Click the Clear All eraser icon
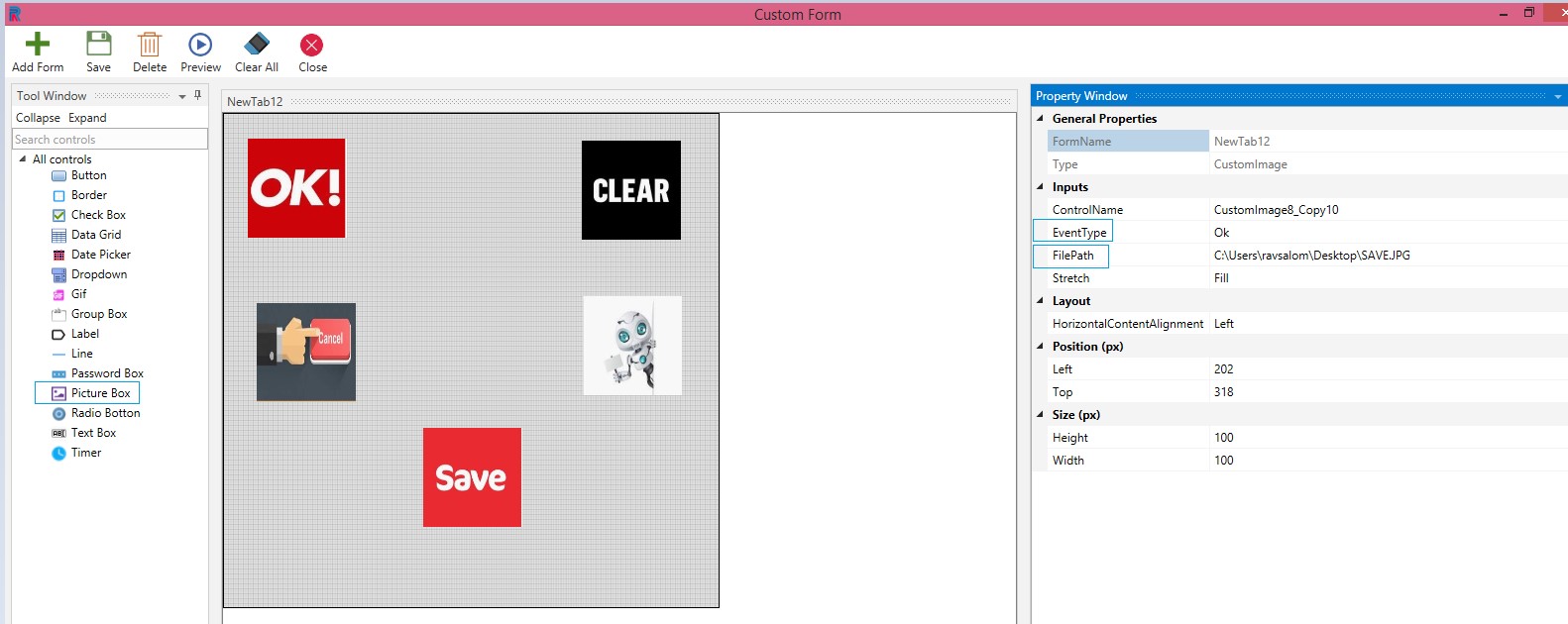 257,44
